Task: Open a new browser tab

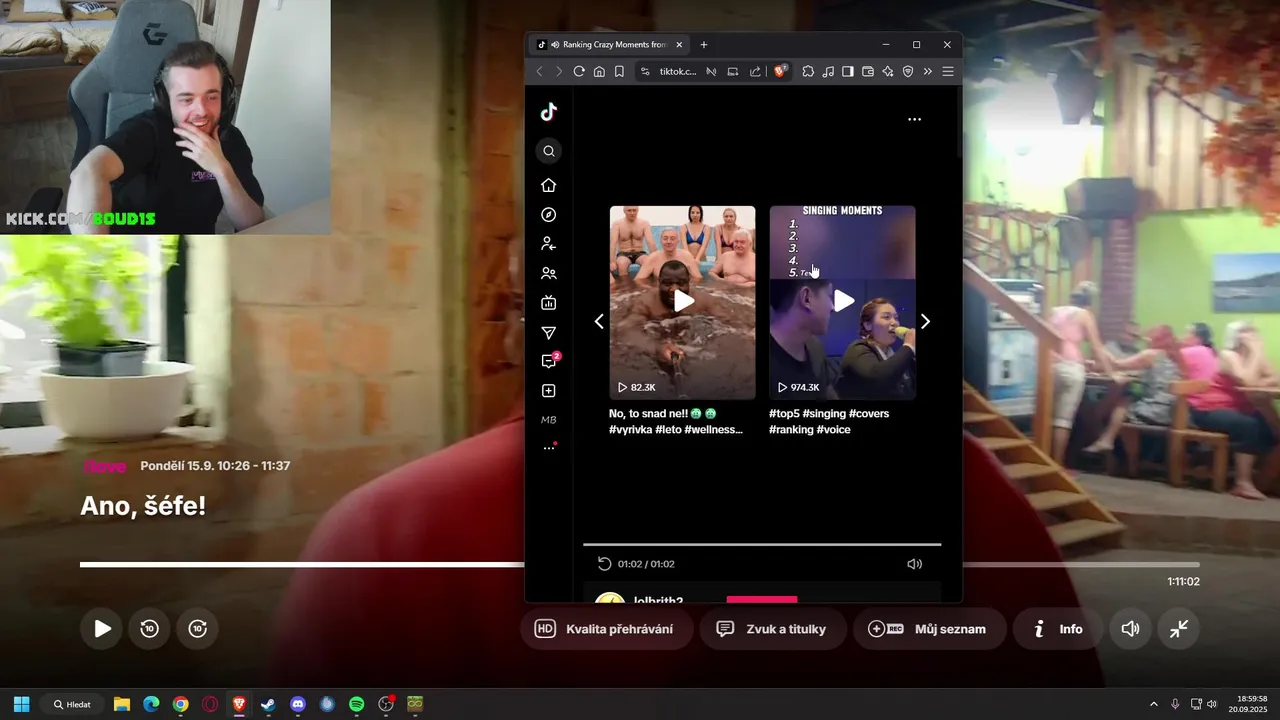Action: [x=704, y=45]
